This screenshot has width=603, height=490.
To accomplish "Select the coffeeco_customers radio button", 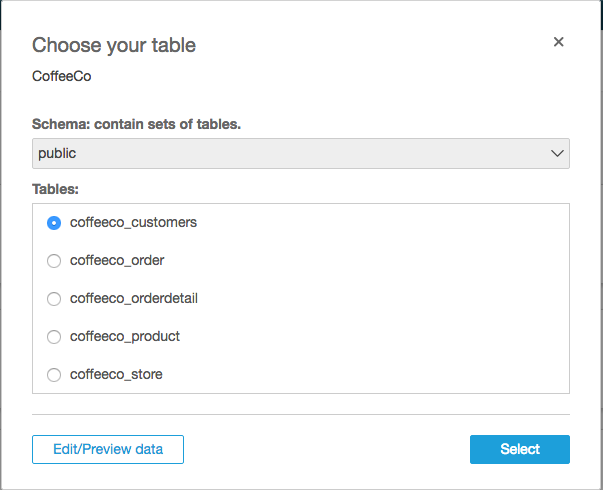I will 54,223.
